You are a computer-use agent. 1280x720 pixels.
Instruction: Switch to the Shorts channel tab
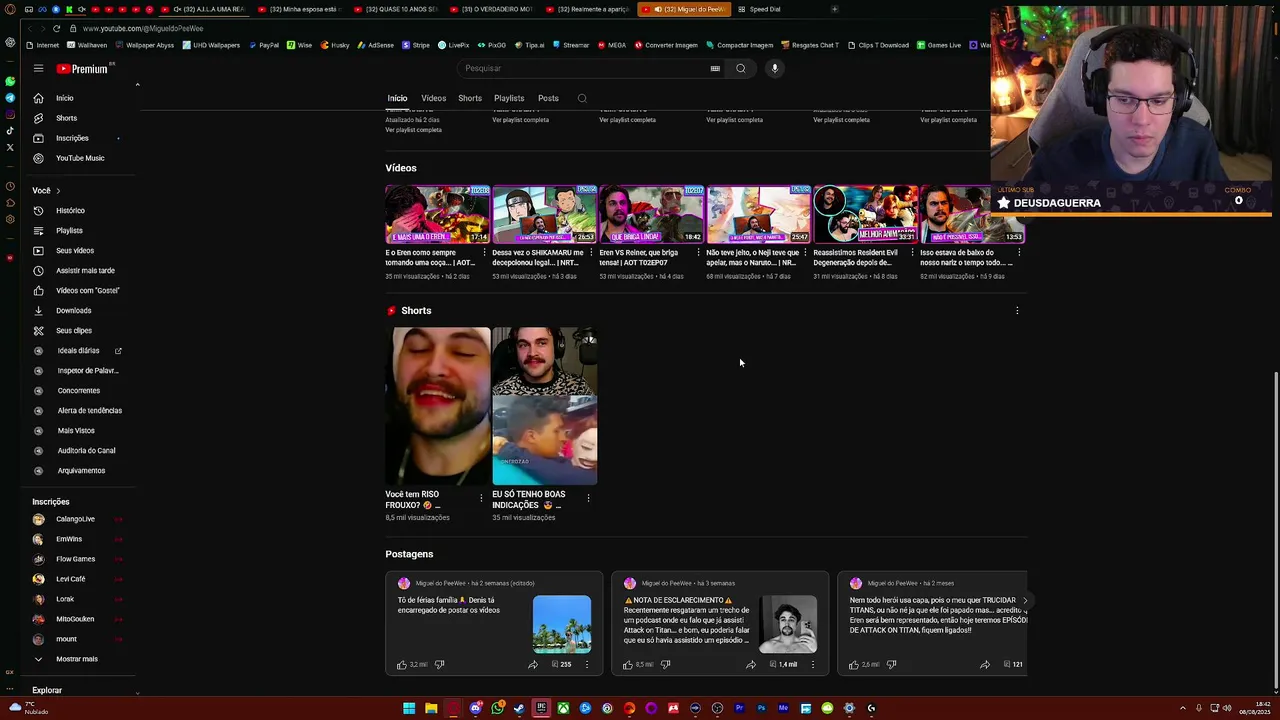470,98
